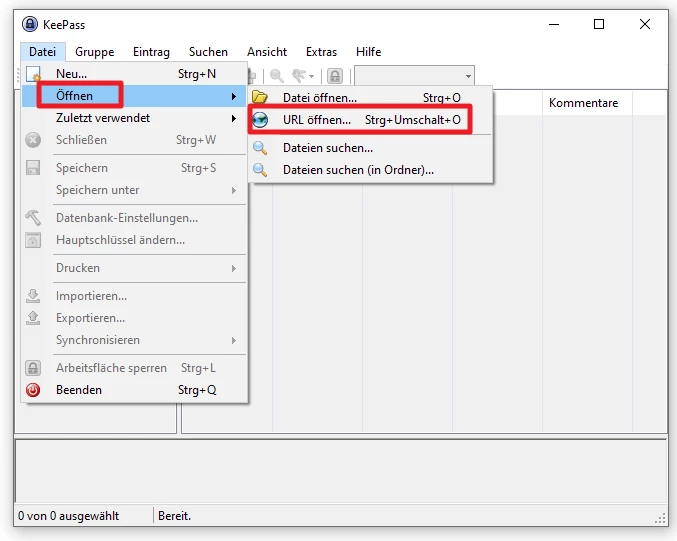Open the Eintrag menu
The width and height of the screenshot is (677, 541).
151,52
